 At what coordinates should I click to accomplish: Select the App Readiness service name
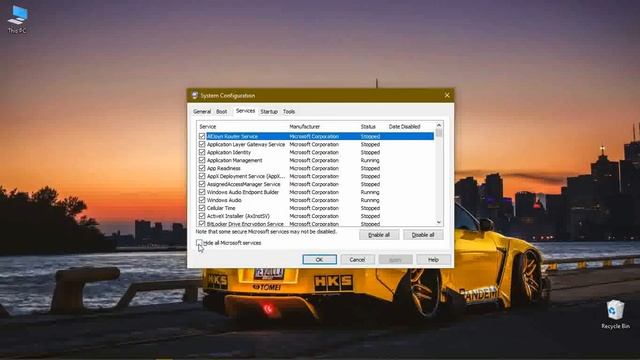pyautogui.click(x=224, y=168)
